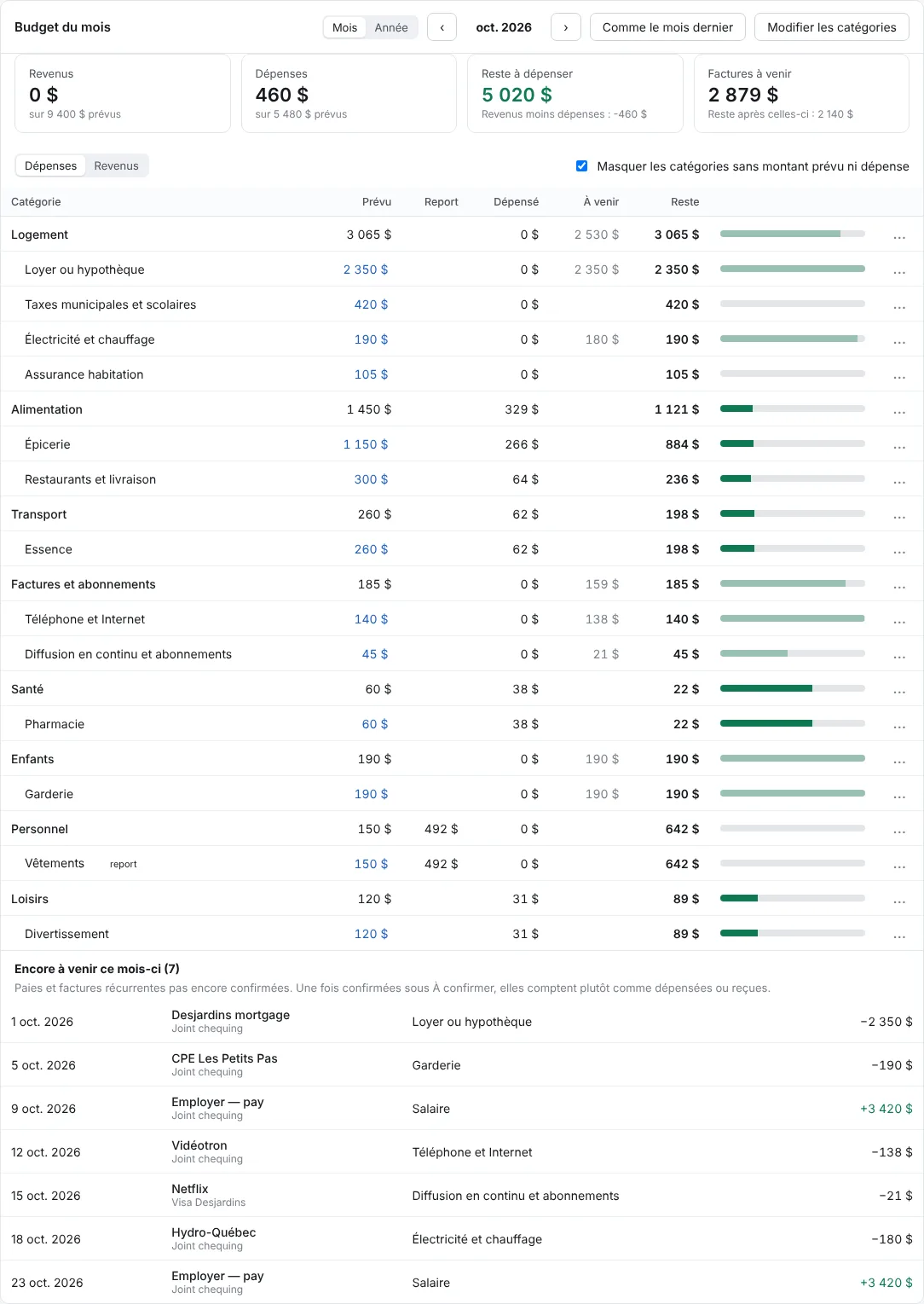Collapse the Factures et abonnements group

pos(84,584)
